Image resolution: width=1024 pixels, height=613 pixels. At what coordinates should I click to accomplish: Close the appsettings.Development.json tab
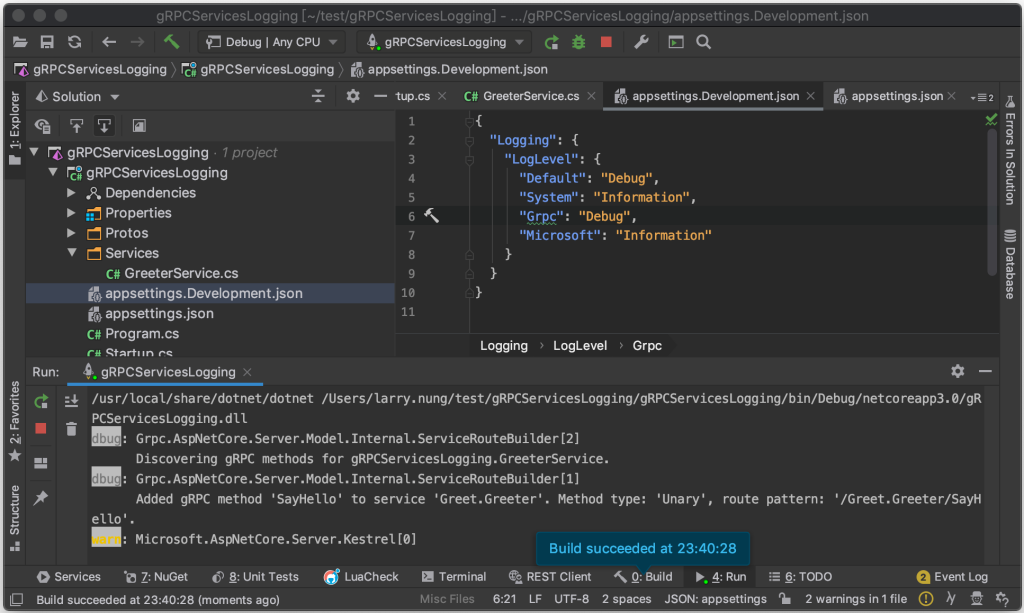[810, 96]
